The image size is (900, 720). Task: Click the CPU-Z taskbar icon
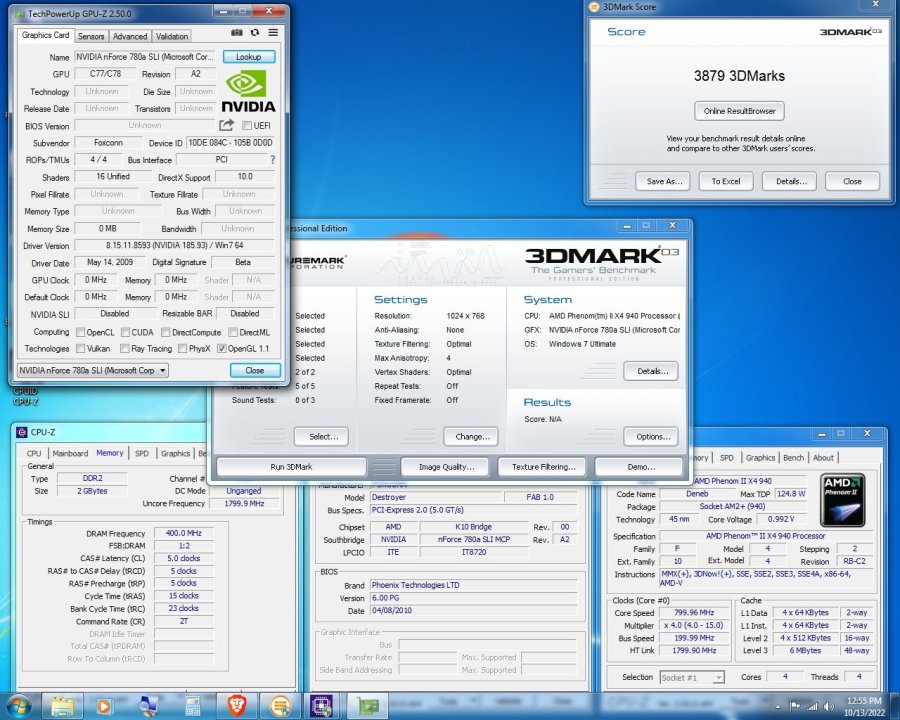[322, 705]
